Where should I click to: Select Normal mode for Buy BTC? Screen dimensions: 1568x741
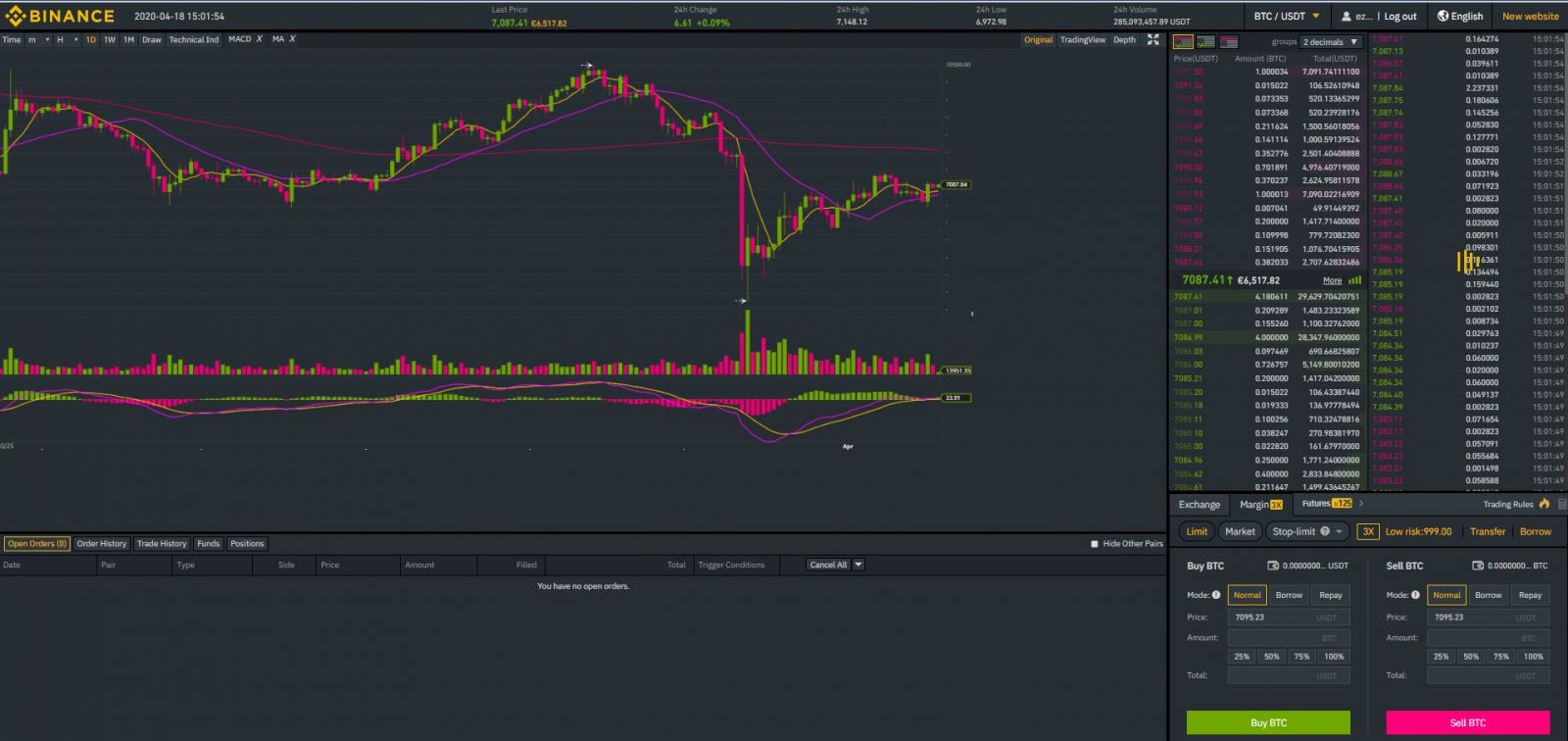[x=1248, y=595]
